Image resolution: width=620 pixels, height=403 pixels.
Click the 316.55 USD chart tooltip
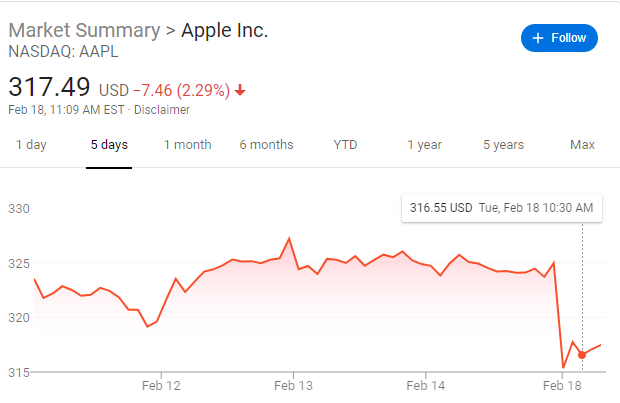tap(502, 208)
